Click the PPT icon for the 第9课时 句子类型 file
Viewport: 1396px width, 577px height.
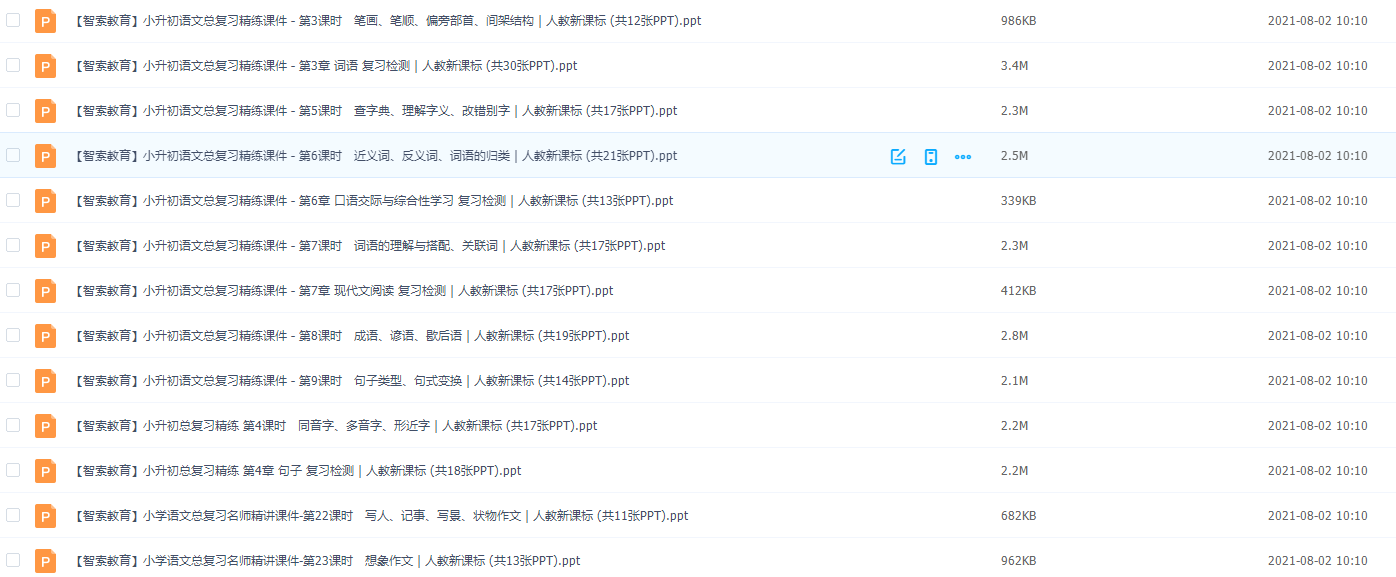(45, 380)
